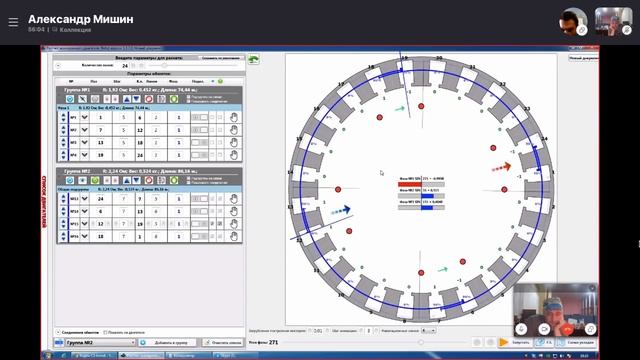Toggle the switch in the row starting 6
The image size is (640, 360).
tap(200, 211)
